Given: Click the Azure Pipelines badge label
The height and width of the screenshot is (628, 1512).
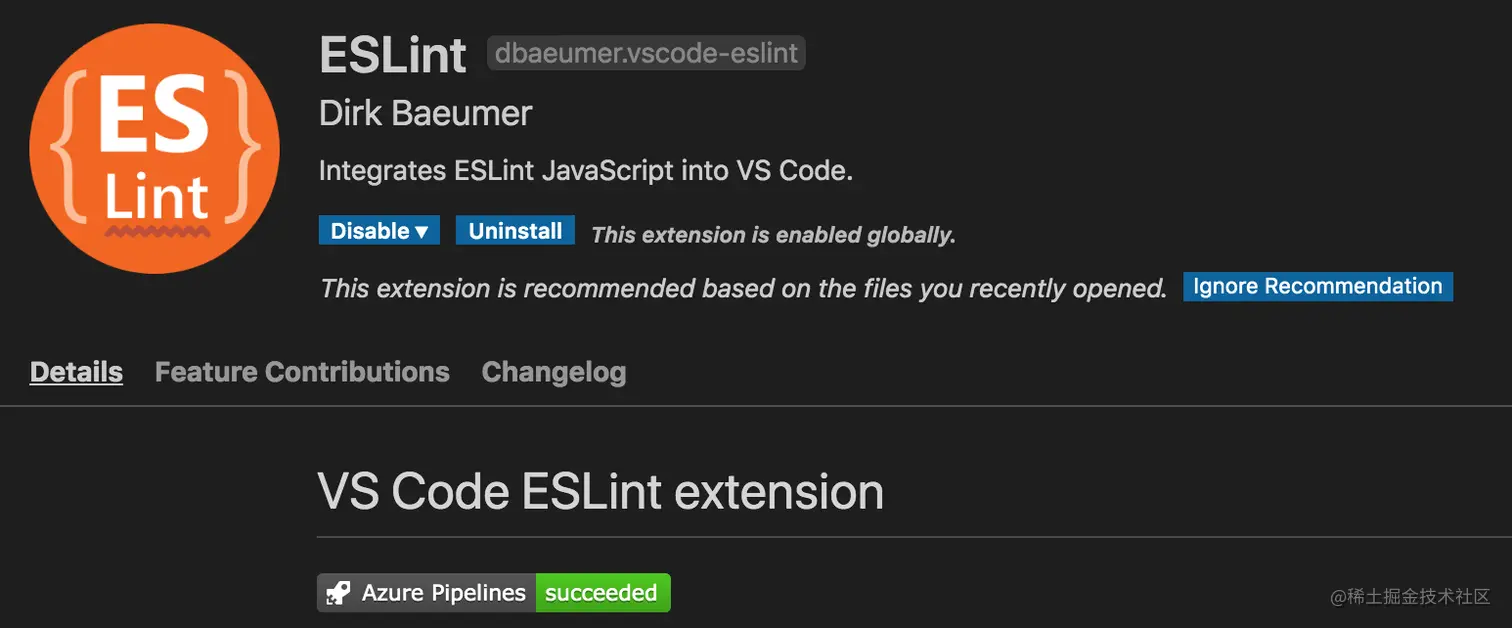Looking at the screenshot, I should tap(443, 593).
